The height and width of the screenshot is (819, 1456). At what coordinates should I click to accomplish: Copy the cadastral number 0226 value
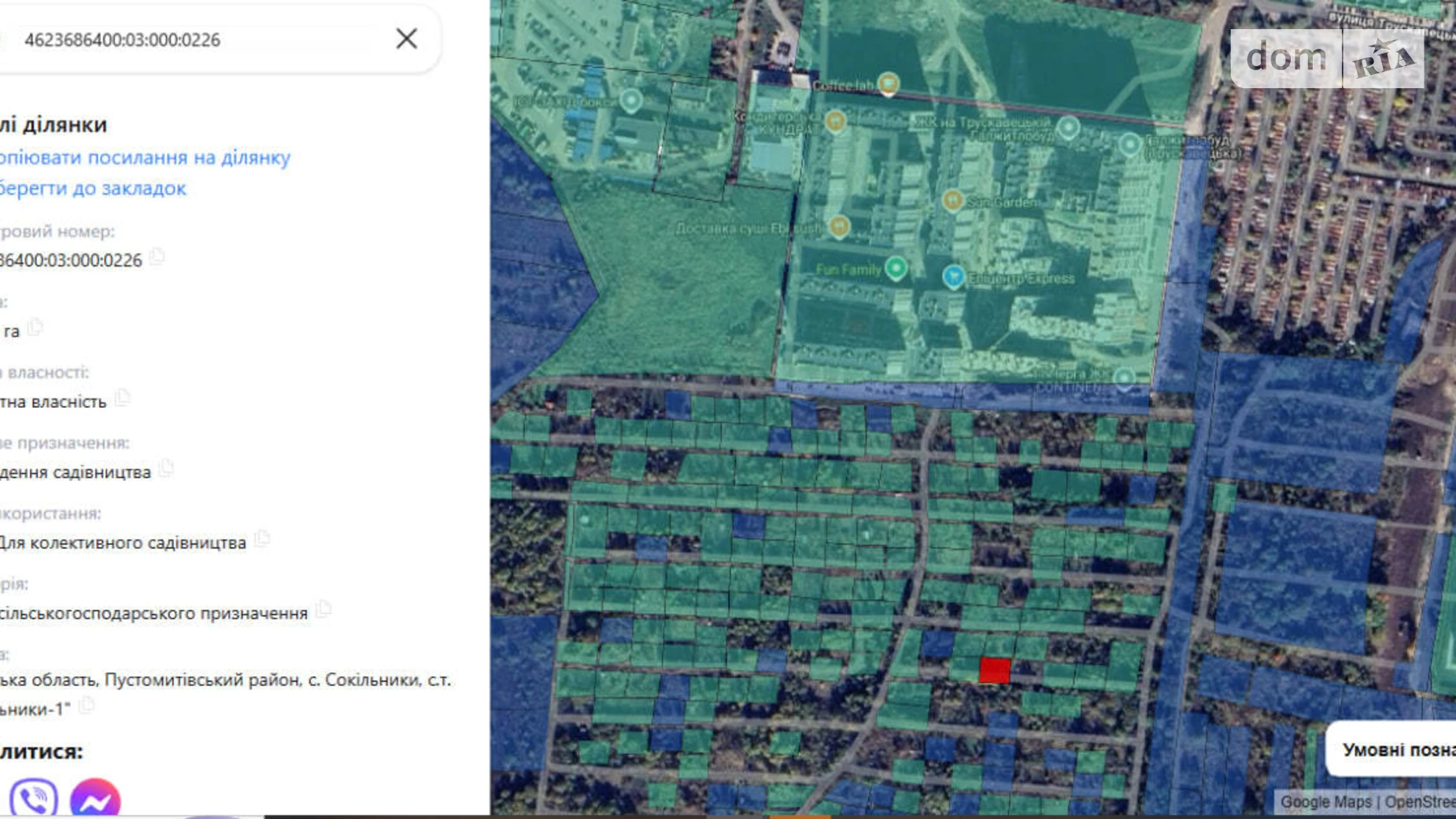click(x=157, y=258)
